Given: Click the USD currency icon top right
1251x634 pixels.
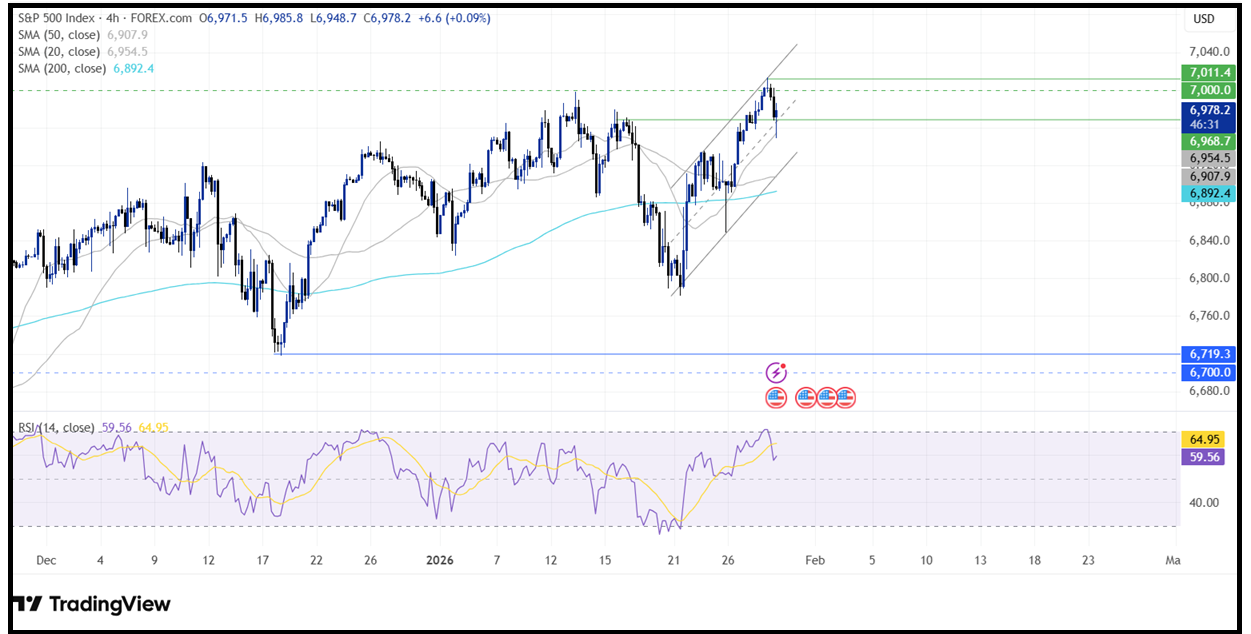Looking at the screenshot, I should click(x=1204, y=17).
